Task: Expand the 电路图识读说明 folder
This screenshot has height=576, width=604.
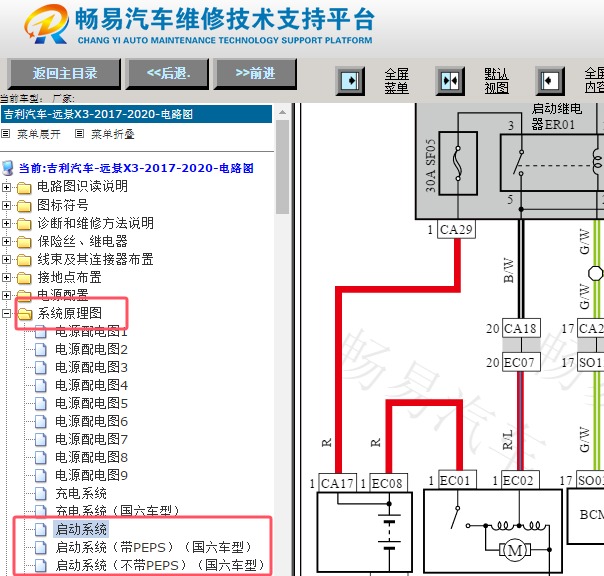Action: pyautogui.click(x=6, y=188)
